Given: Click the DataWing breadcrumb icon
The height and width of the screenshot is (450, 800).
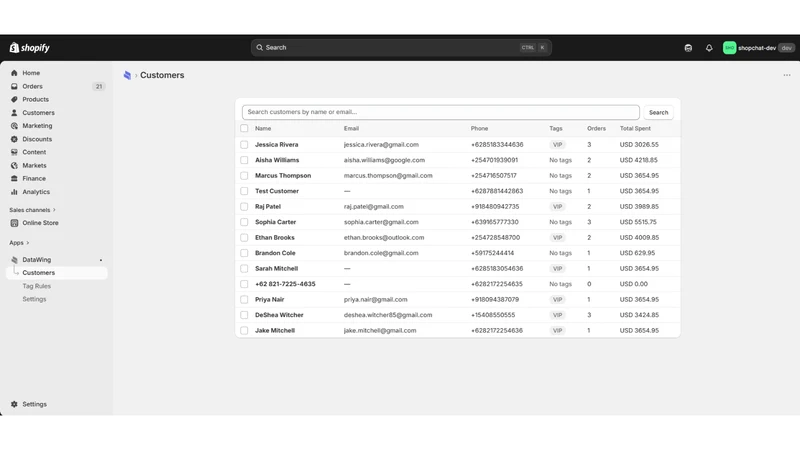Looking at the screenshot, I should [x=127, y=76].
